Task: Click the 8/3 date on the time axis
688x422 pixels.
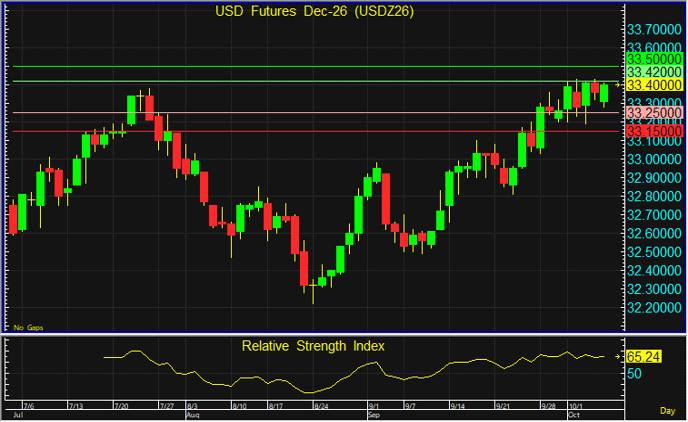Action: point(192,407)
